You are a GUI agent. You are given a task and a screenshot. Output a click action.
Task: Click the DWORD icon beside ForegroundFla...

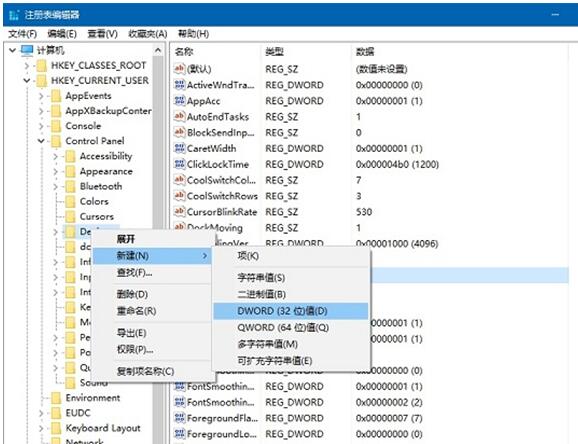pos(180,418)
